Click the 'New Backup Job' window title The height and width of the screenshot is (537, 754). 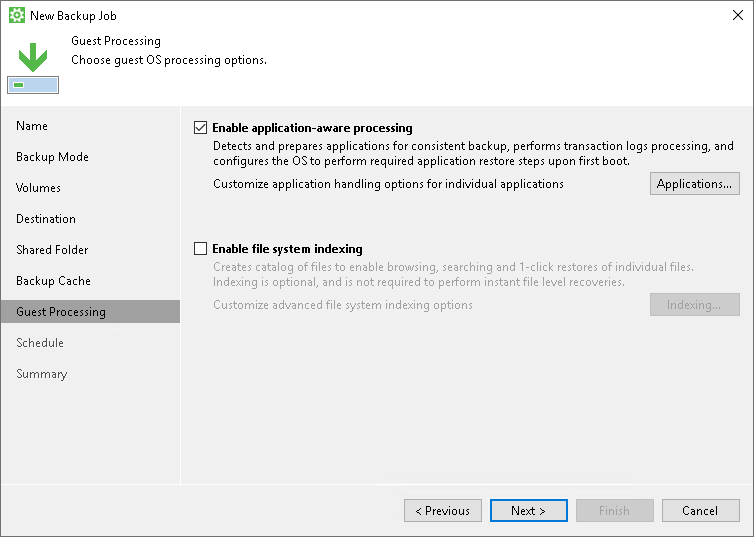(x=73, y=16)
